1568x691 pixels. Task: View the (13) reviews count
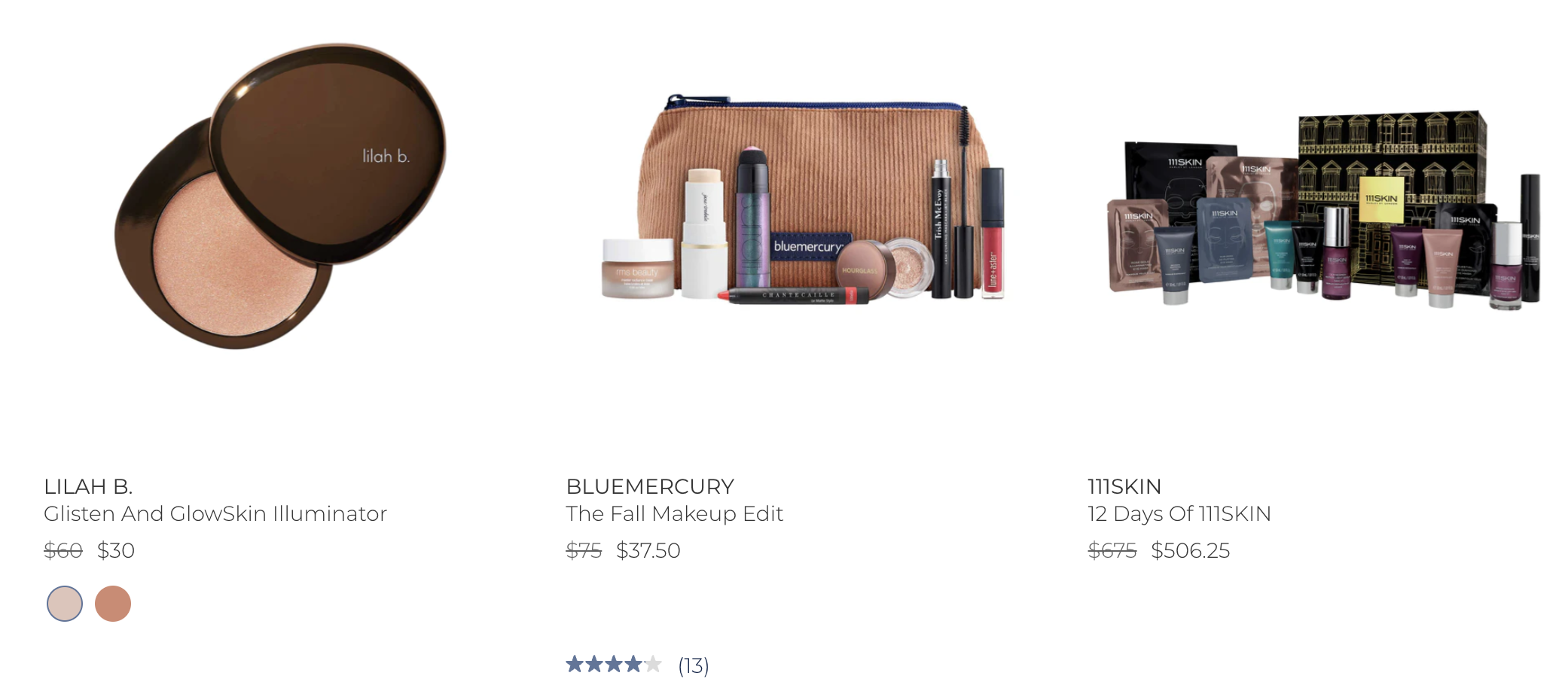694,666
